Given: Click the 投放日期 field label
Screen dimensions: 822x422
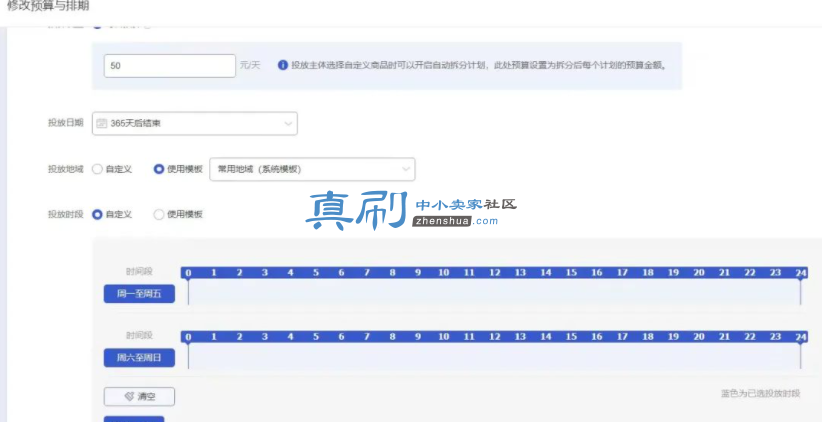Looking at the screenshot, I should pos(66,123).
